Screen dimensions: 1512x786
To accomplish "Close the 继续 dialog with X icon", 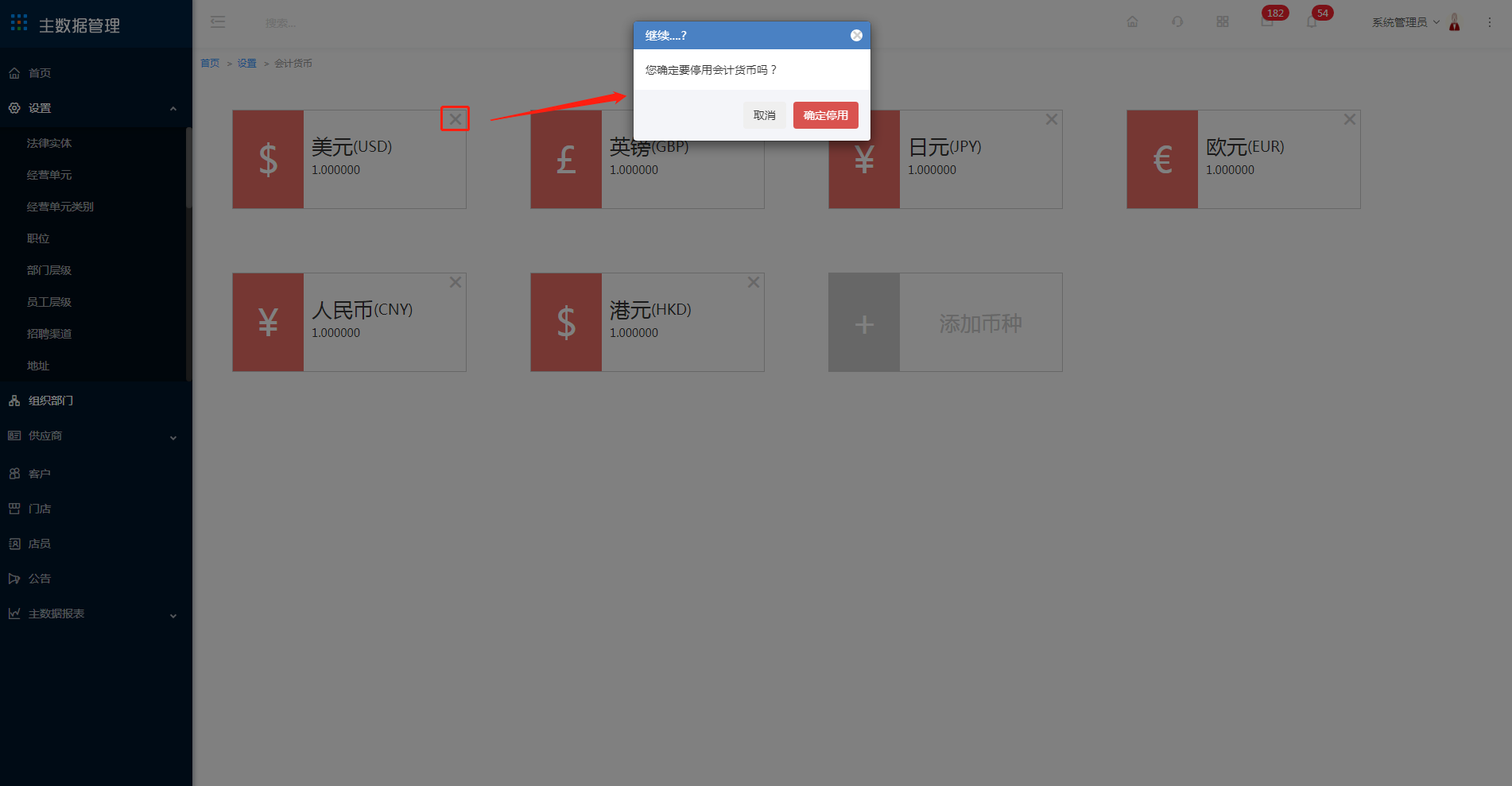I will [x=856, y=36].
